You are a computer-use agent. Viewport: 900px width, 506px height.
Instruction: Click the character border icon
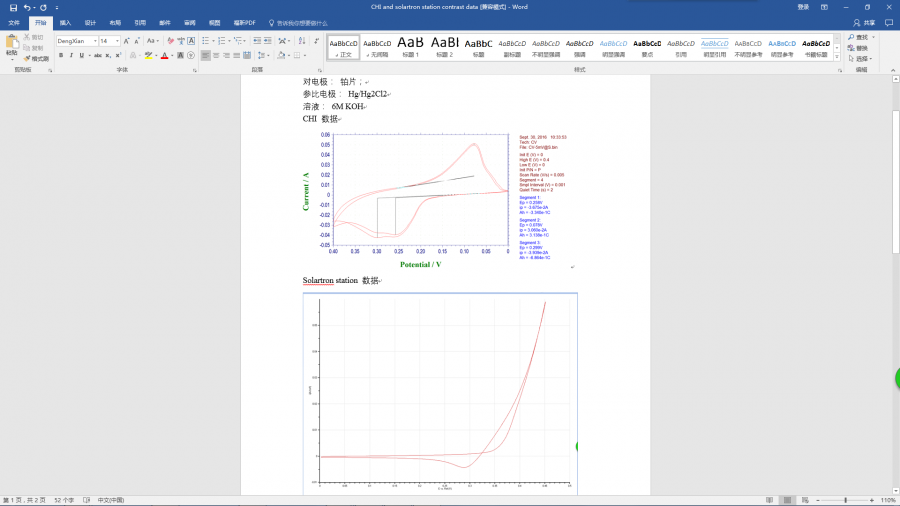[191, 41]
